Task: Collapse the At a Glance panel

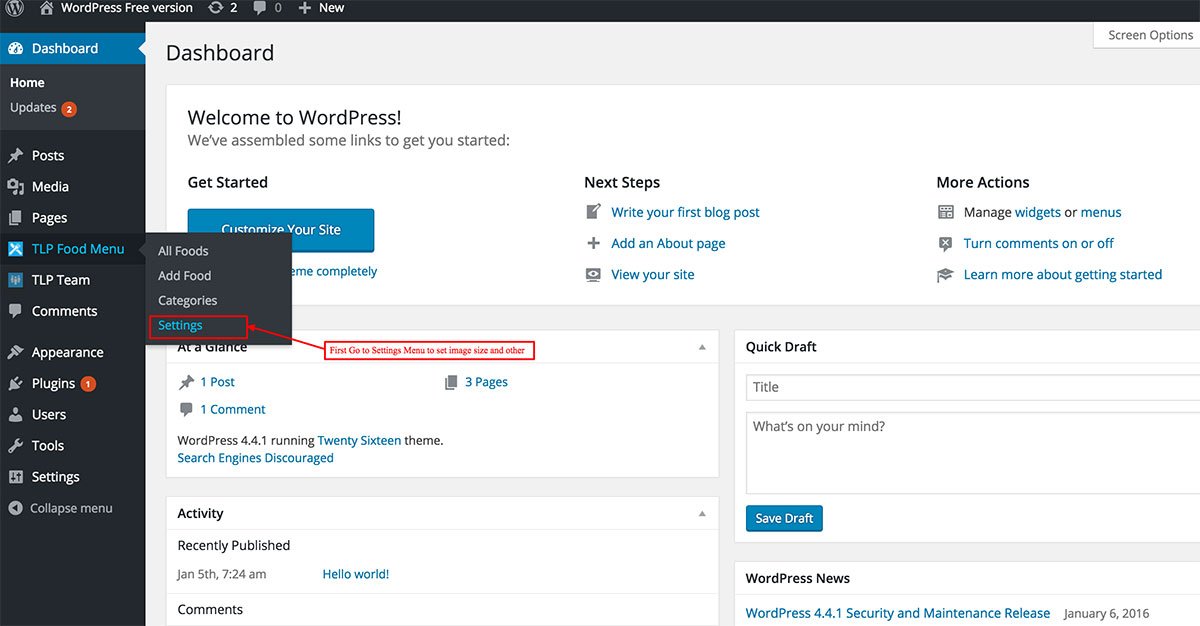Action: tap(702, 347)
